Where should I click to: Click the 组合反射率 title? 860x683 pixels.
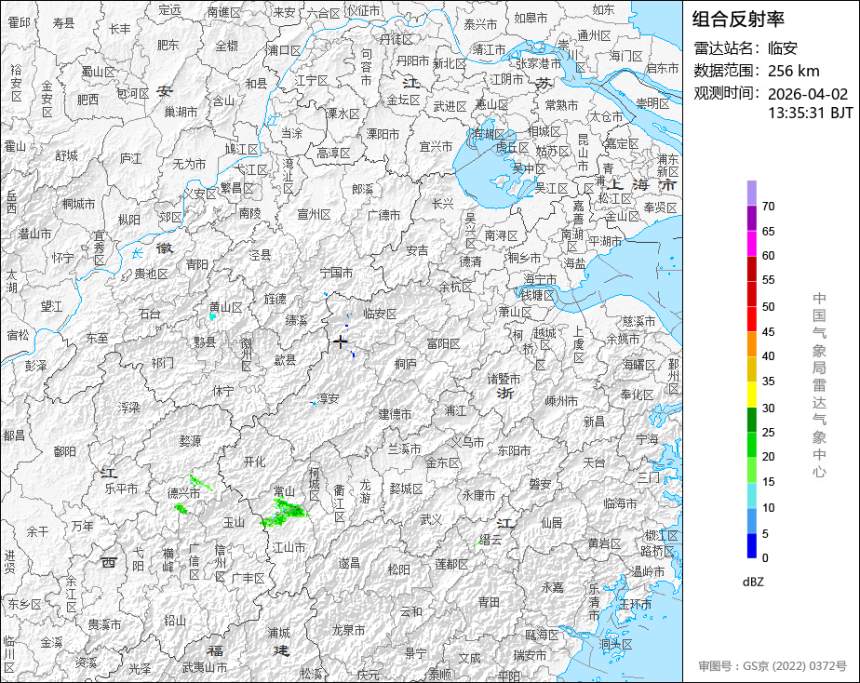[x=739, y=19]
